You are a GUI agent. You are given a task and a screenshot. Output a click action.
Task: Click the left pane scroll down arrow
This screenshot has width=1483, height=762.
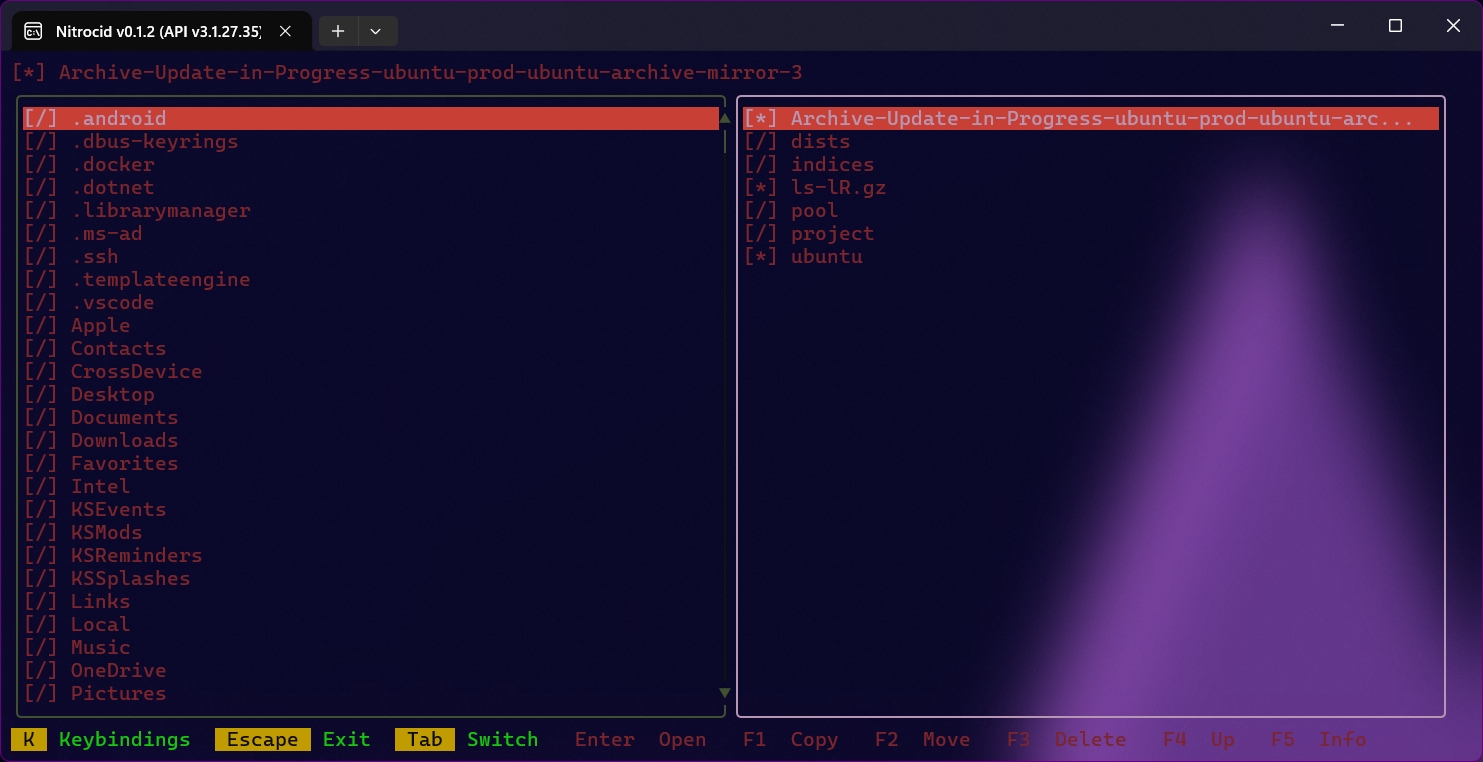click(x=725, y=693)
